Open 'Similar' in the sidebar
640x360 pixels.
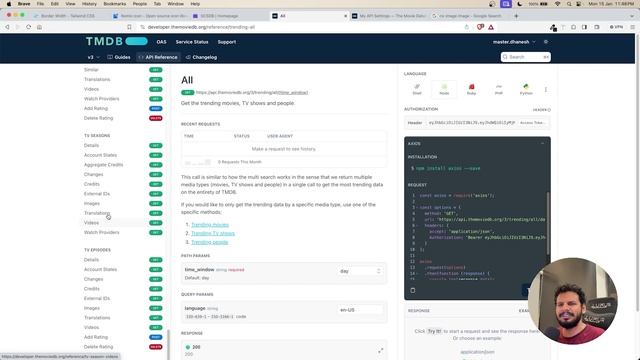coord(91,70)
